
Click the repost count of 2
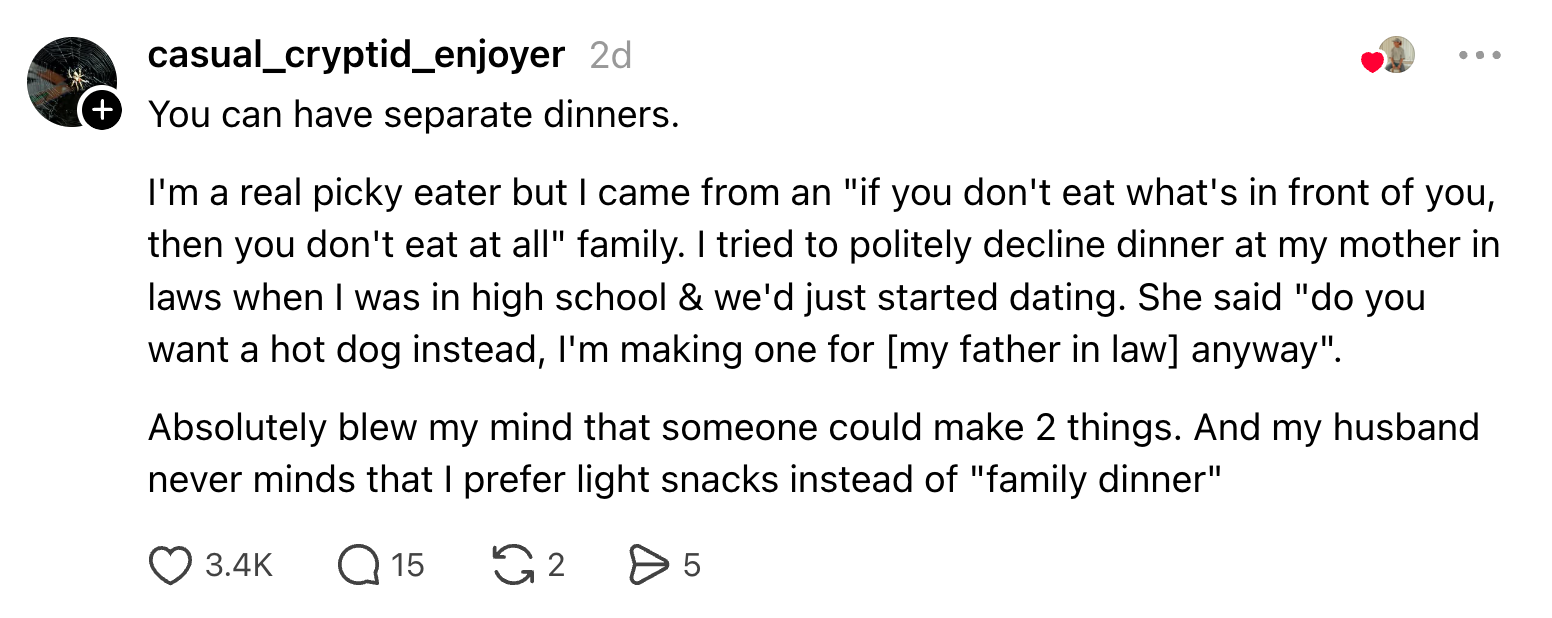(x=556, y=566)
